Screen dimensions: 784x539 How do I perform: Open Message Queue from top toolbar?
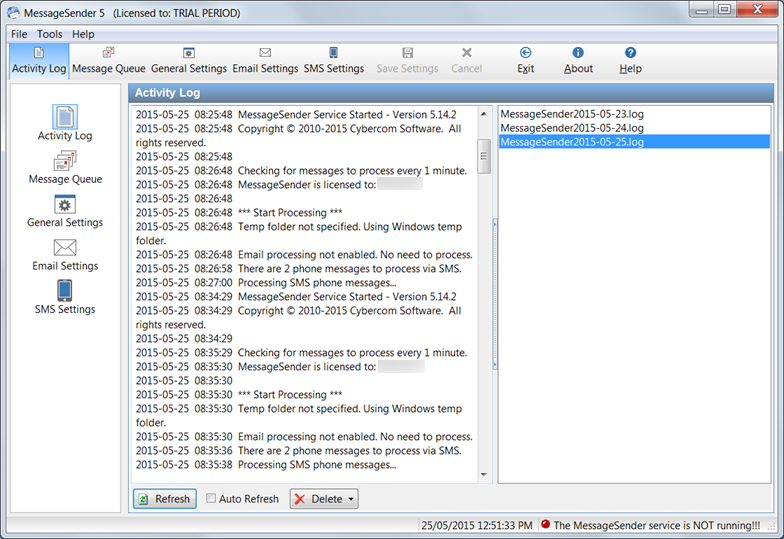point(108,61)
